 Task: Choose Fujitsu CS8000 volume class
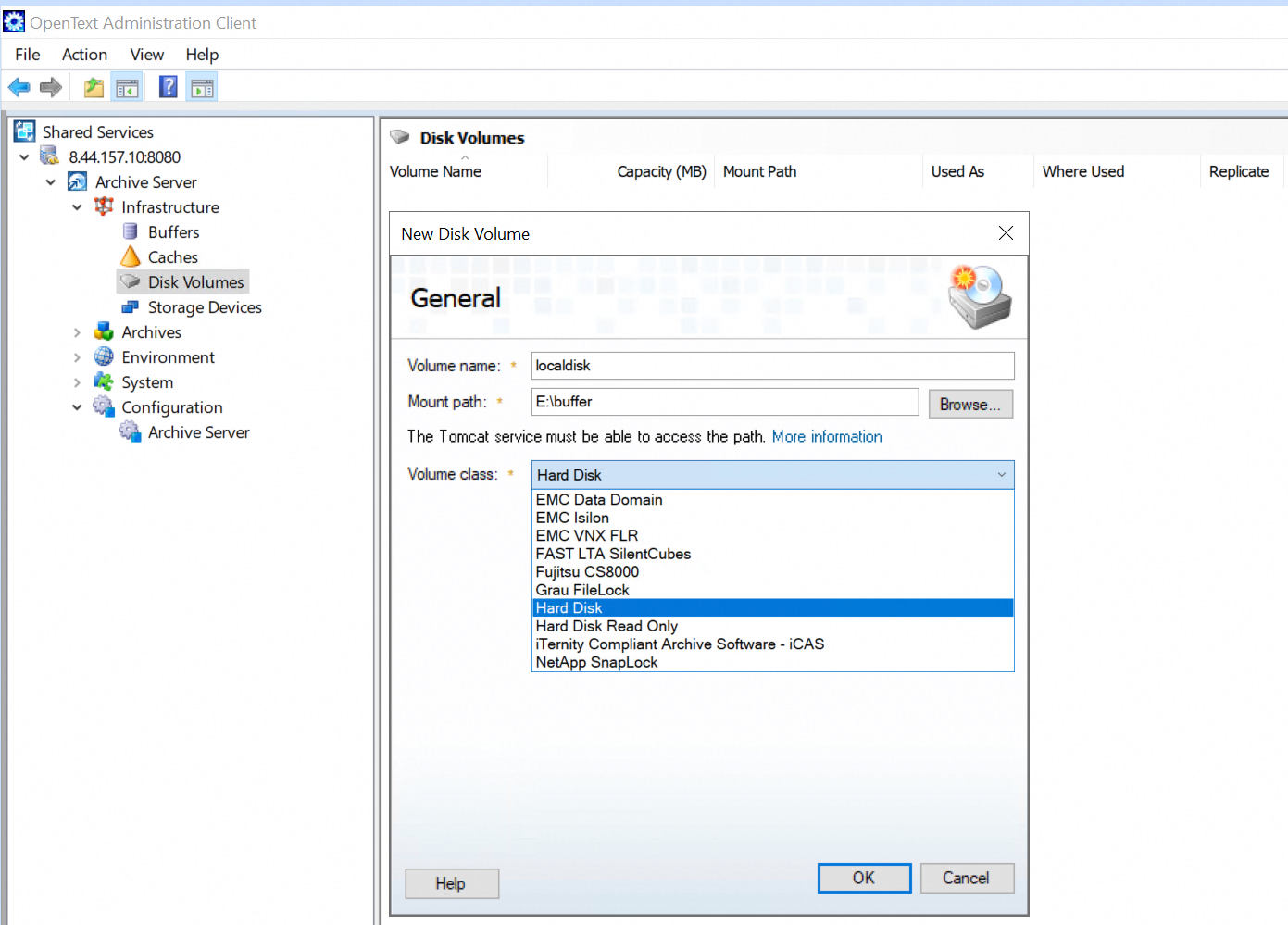coord(773,572)
